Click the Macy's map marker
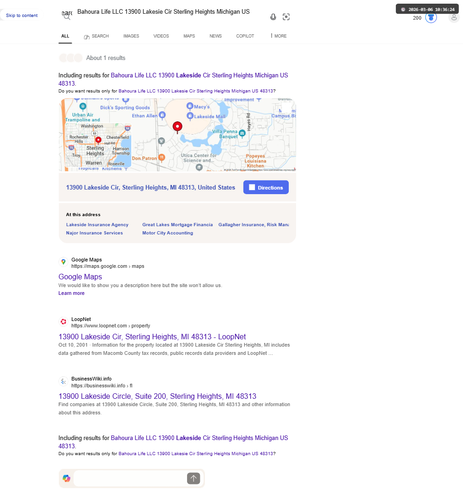The image size is (463, 500). coord(190,106)
